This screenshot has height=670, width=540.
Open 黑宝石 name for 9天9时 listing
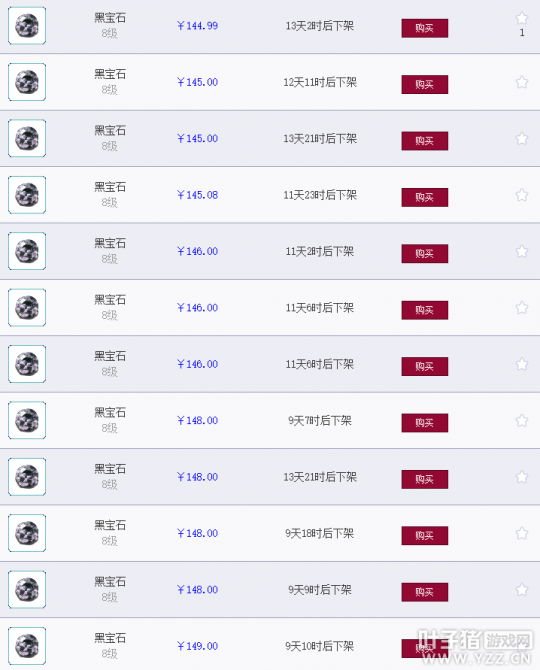click(x=110, y=582)
